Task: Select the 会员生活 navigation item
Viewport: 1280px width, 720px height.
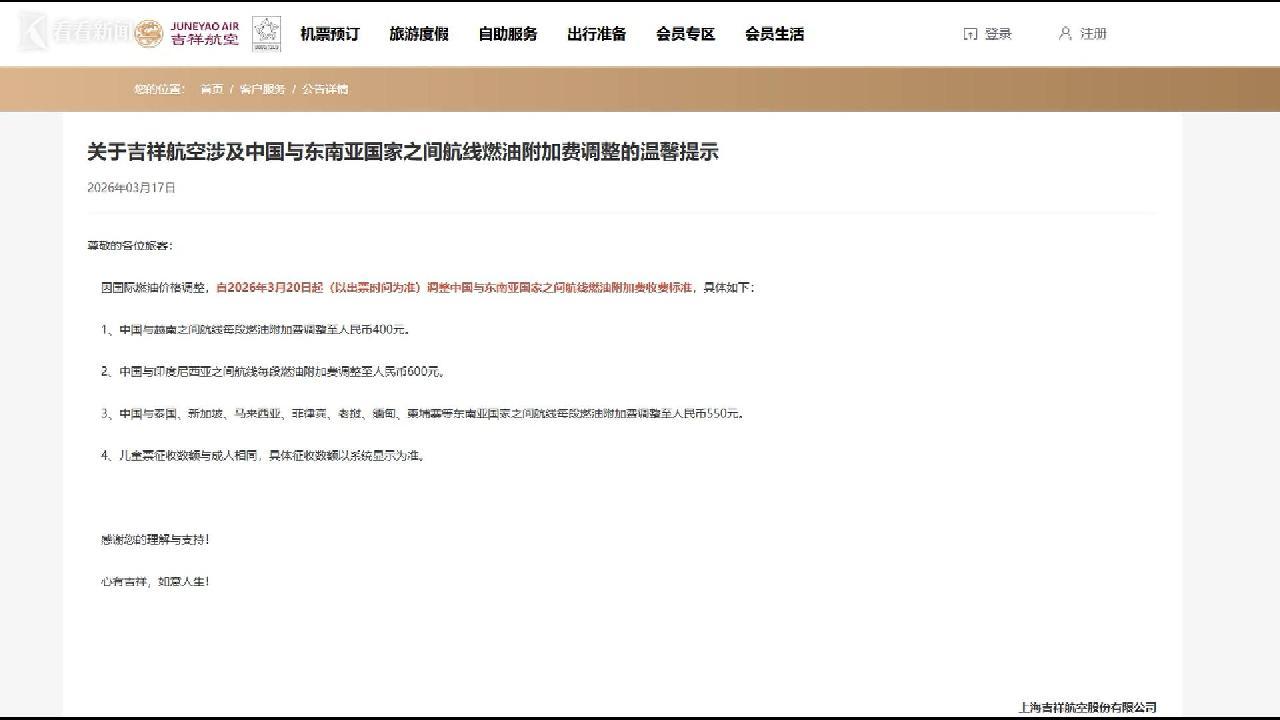Action: [x=775, y=34]
